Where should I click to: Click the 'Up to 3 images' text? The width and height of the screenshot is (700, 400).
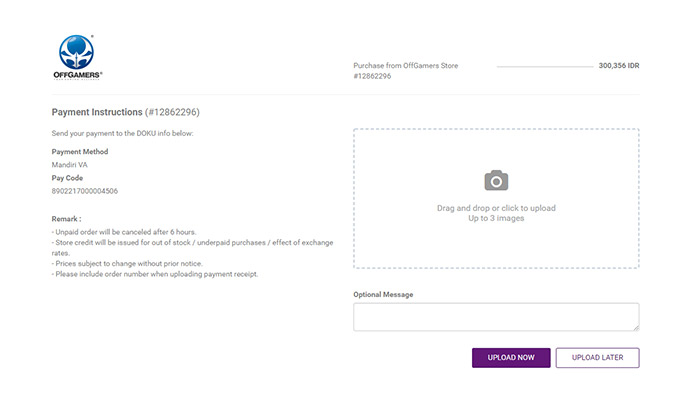point(496,218)
